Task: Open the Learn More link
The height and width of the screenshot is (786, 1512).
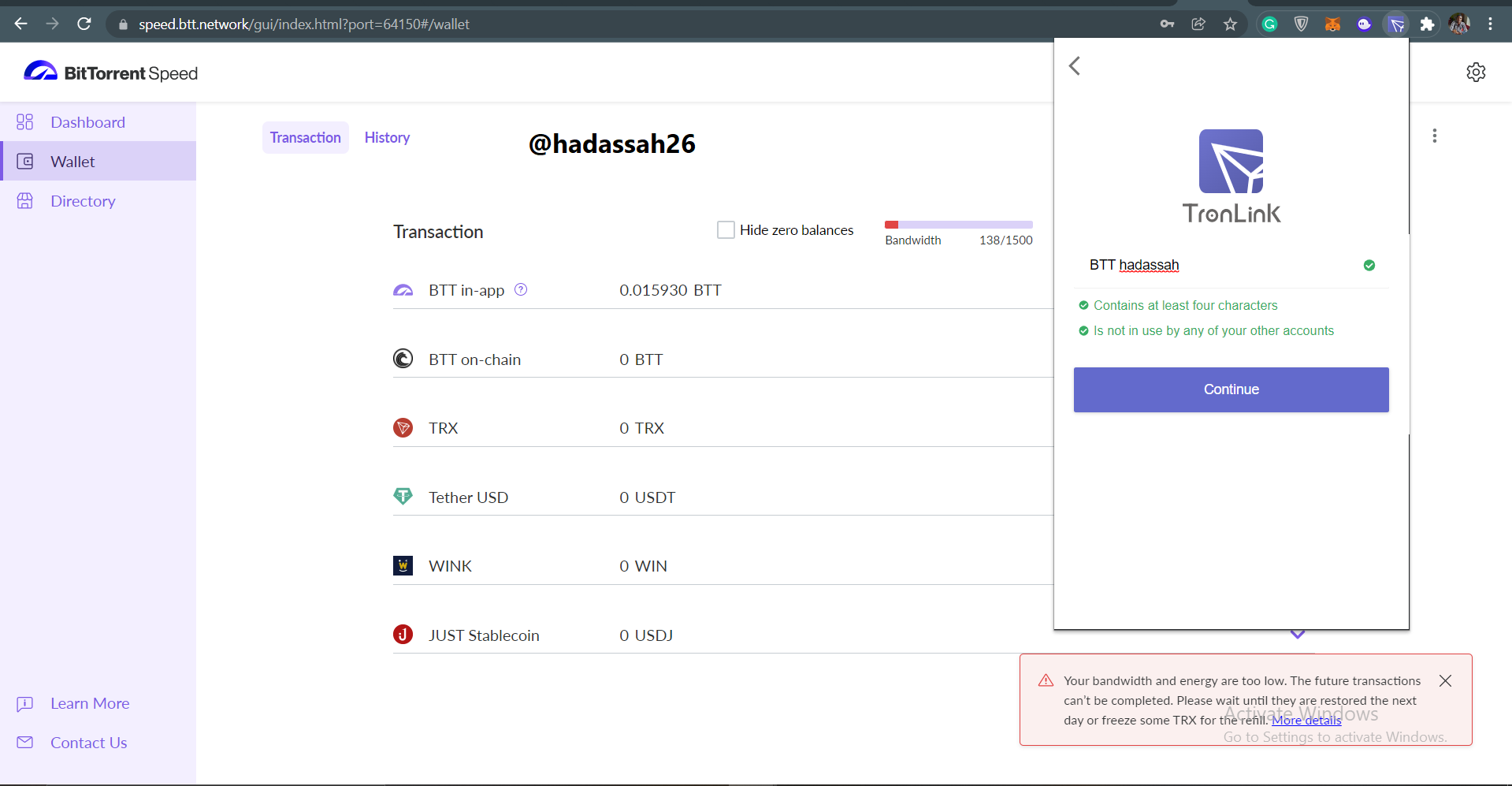Action: 90,703
